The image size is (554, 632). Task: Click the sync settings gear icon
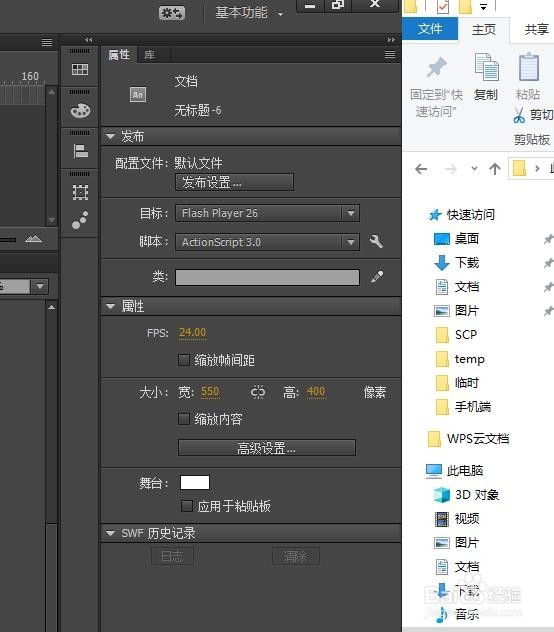coord(172,13)
